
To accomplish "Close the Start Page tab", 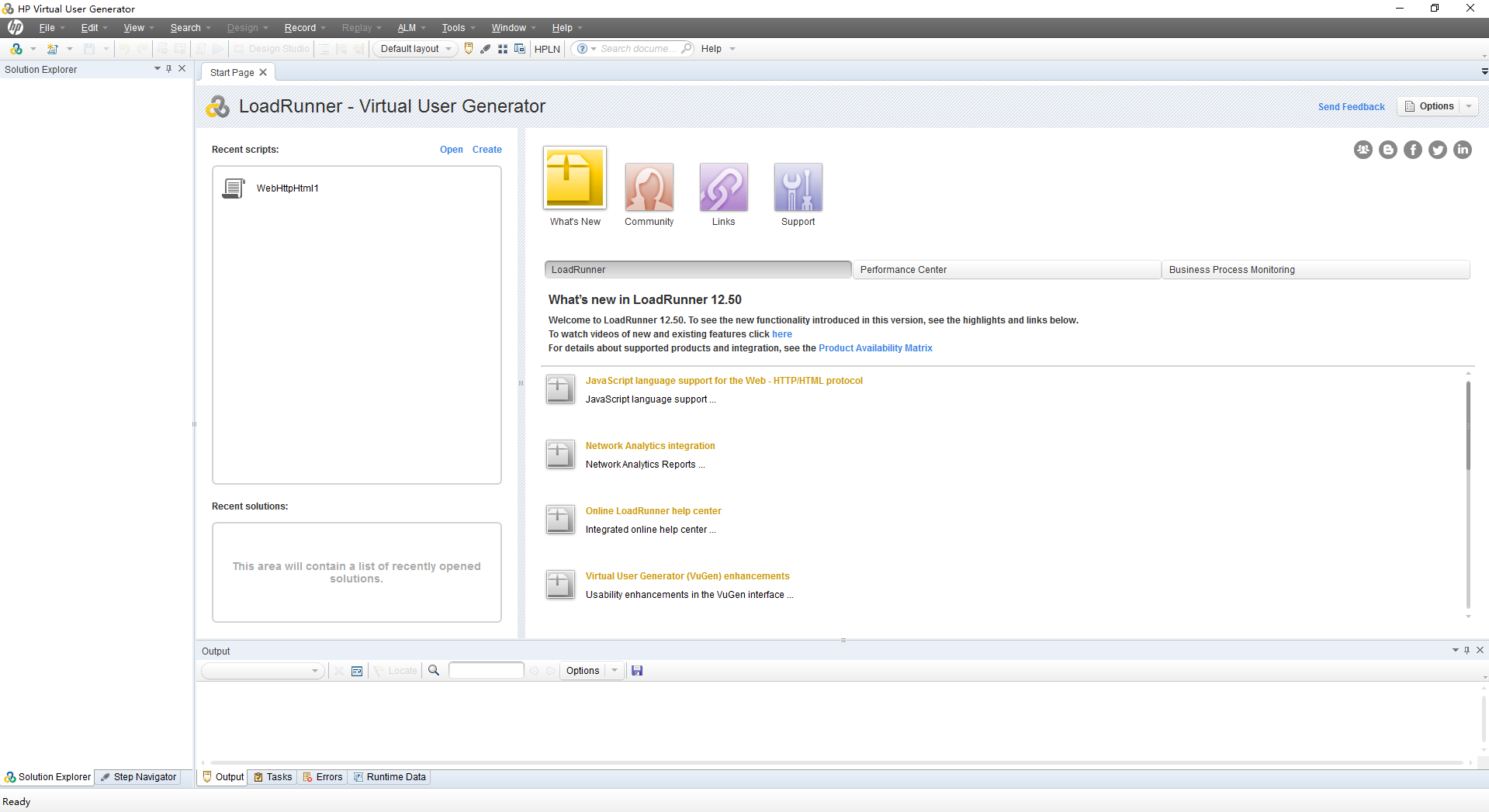I will tap(263, 72).
